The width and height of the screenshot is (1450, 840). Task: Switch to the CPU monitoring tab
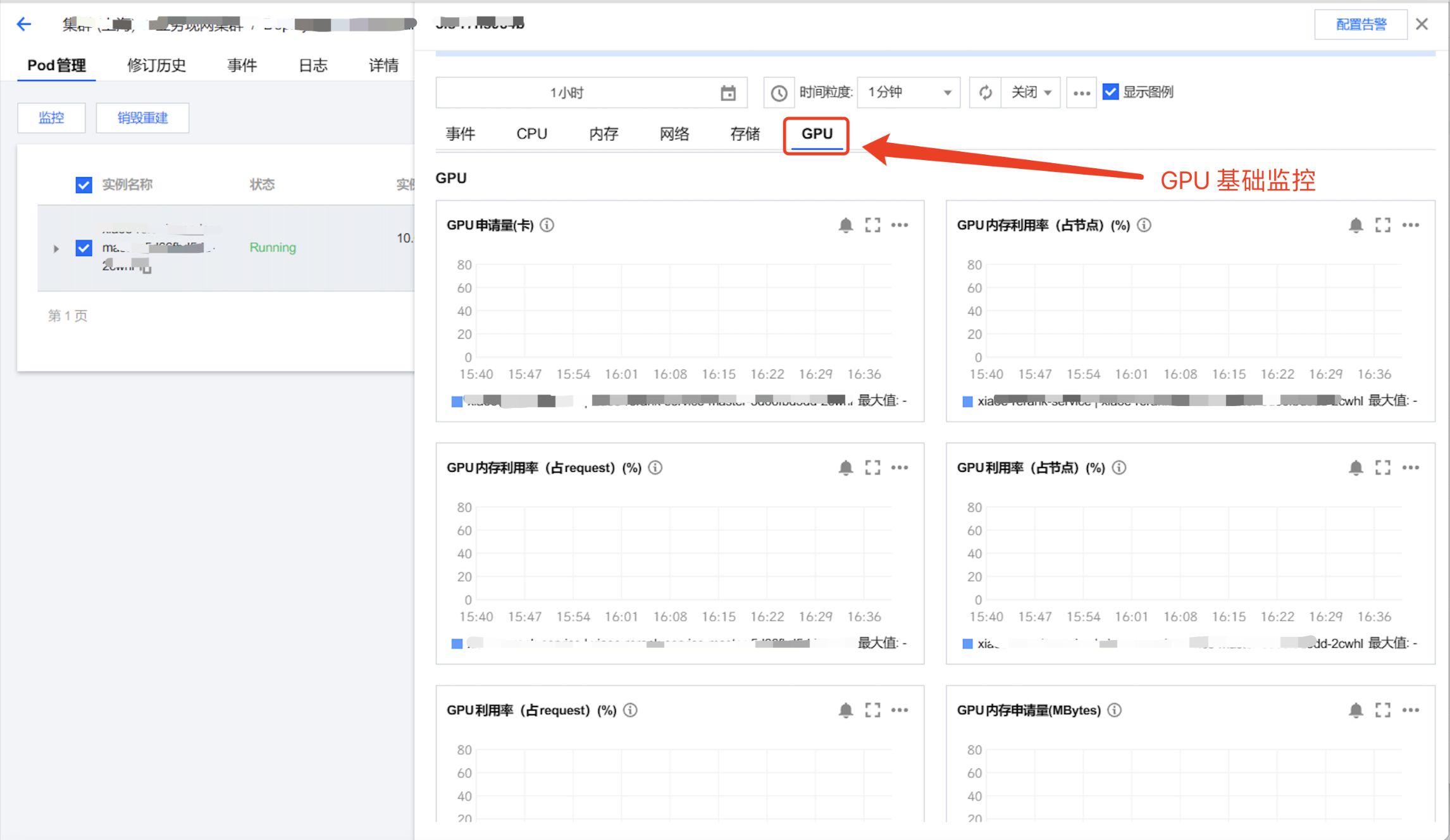(x=531, y=134)
